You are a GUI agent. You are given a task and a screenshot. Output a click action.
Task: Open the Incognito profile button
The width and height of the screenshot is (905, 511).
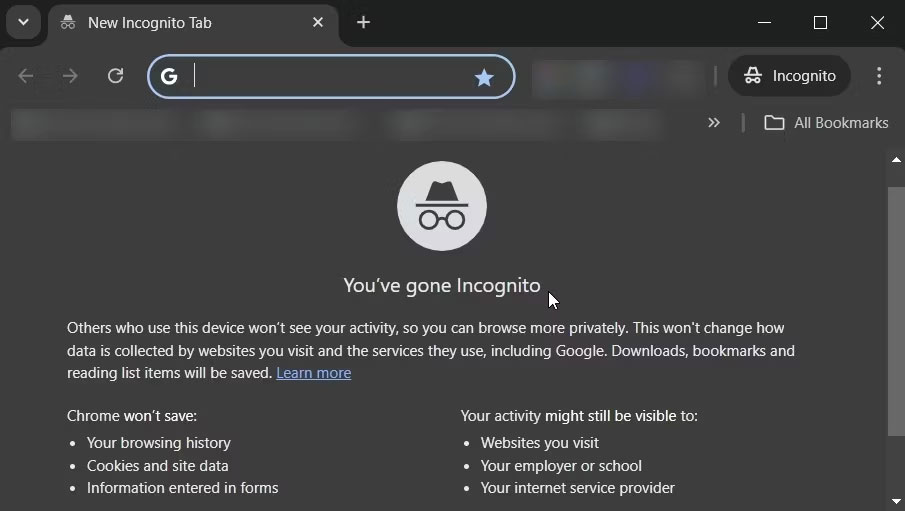(789, 76)
